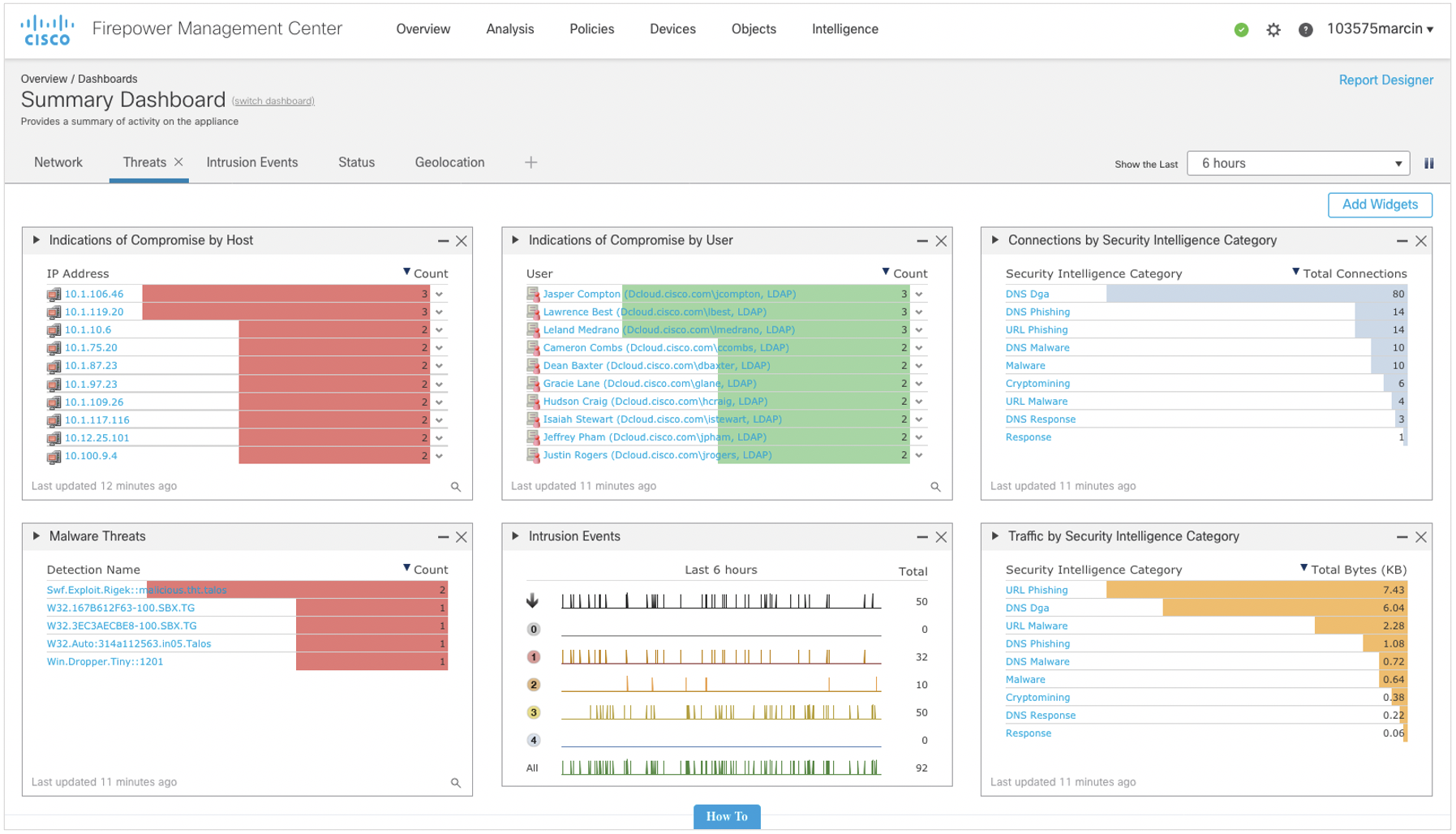Open DNS Dga in Connections widget
The height and width of the screenshot is (834, 1456).
coord(1027,294)
